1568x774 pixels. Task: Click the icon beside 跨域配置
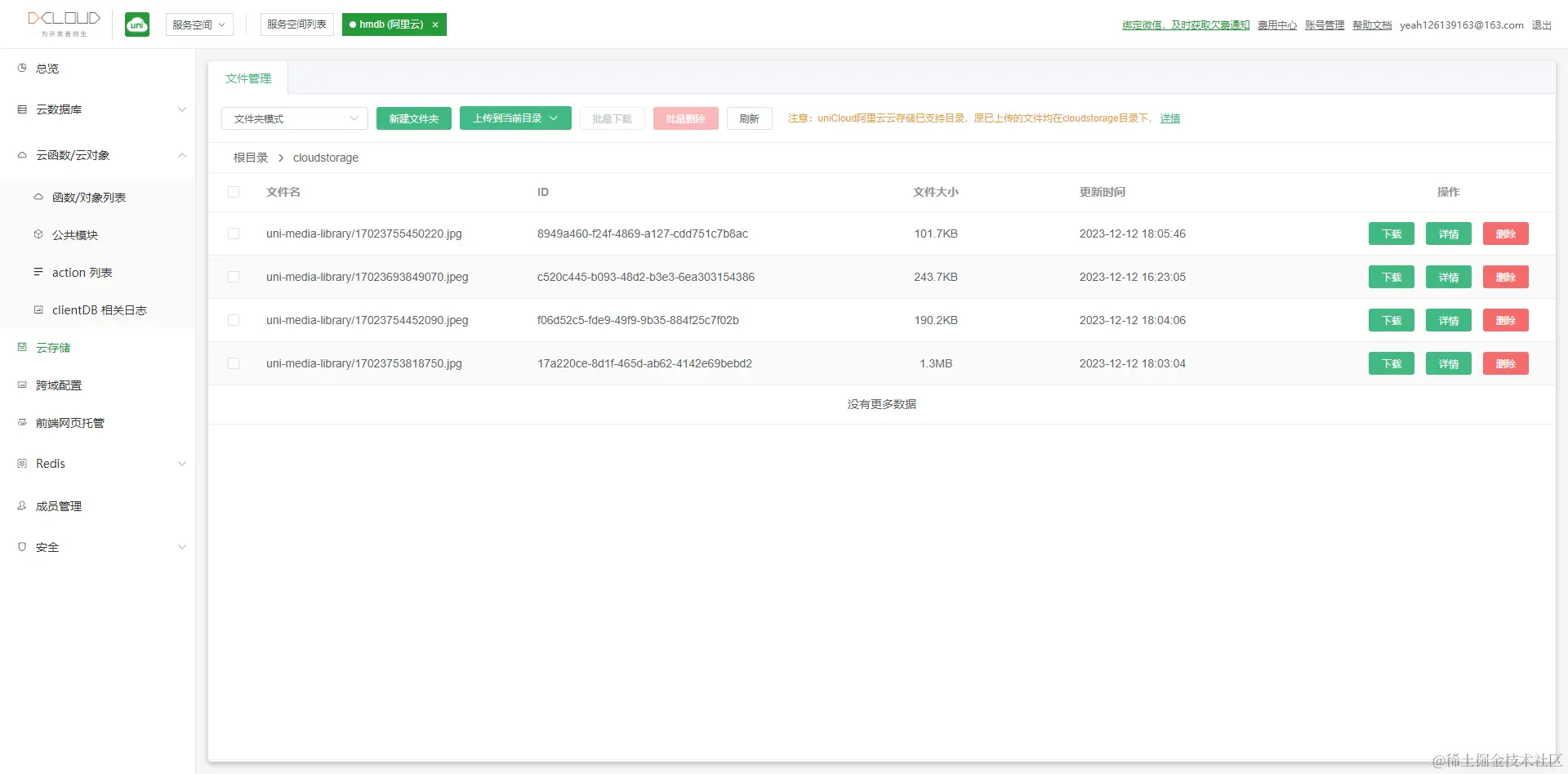[22, 385]
